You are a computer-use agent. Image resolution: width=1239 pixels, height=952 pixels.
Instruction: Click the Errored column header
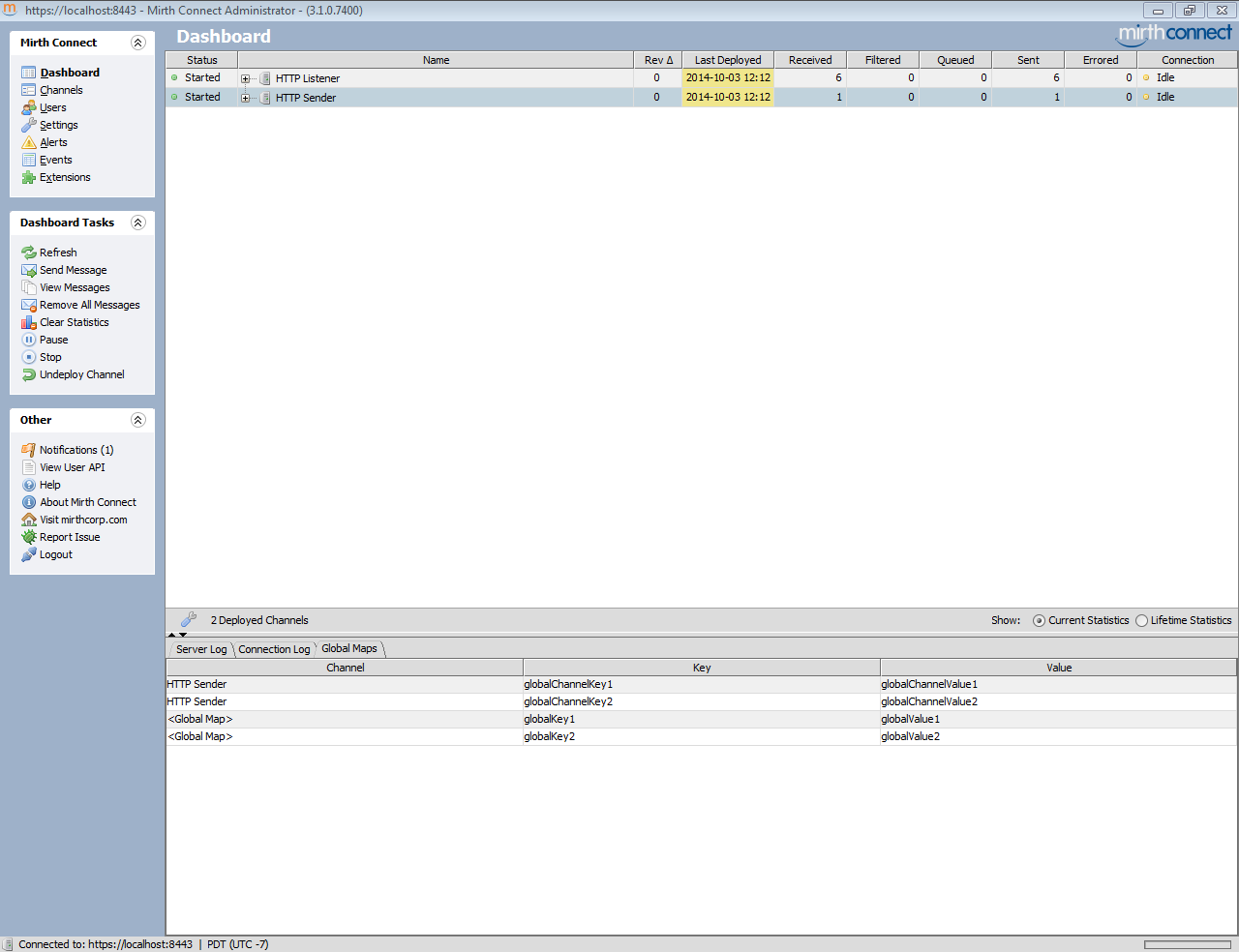coord(1101,60)
